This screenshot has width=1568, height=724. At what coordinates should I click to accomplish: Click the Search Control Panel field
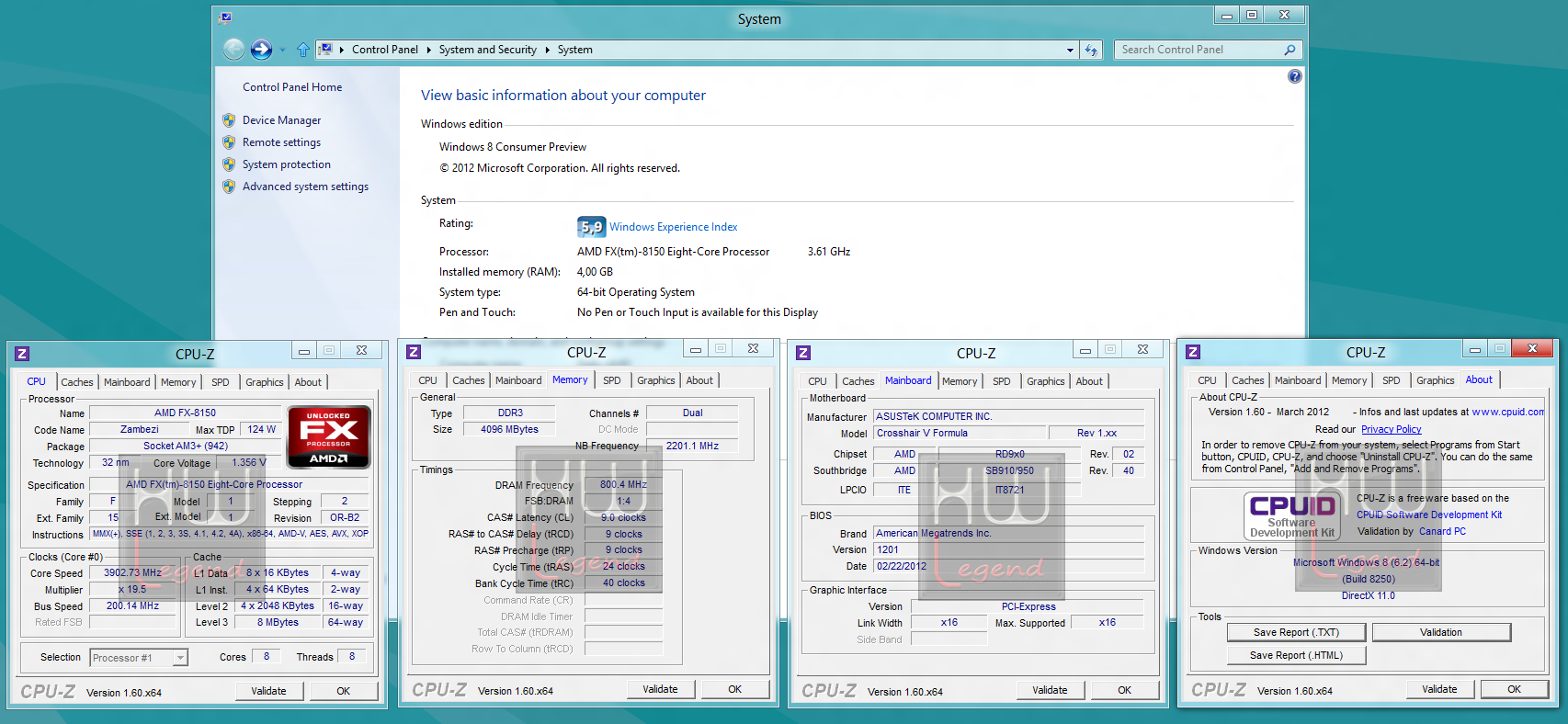point(1199,50)
